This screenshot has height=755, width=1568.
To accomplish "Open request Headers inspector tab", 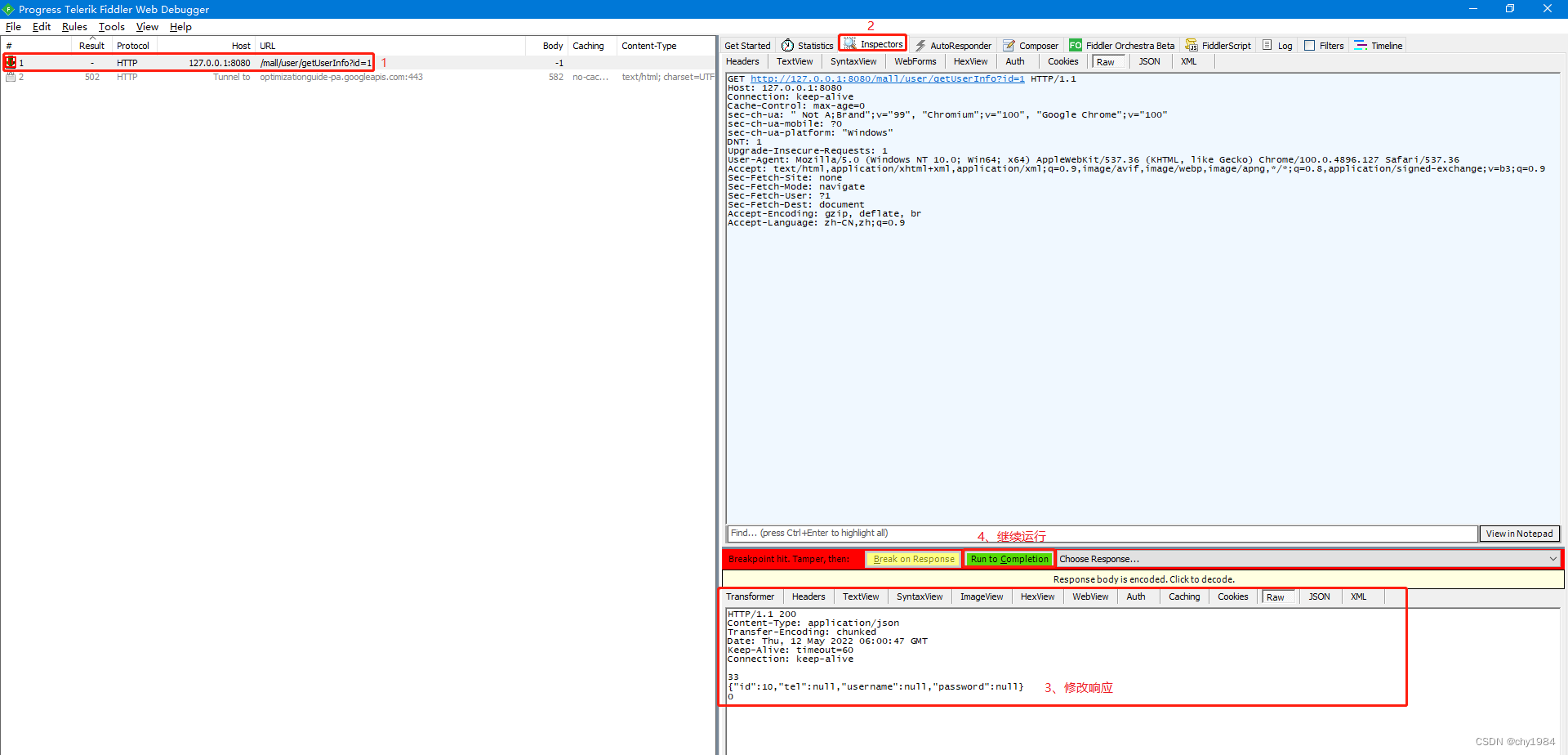I will [742, 61].
